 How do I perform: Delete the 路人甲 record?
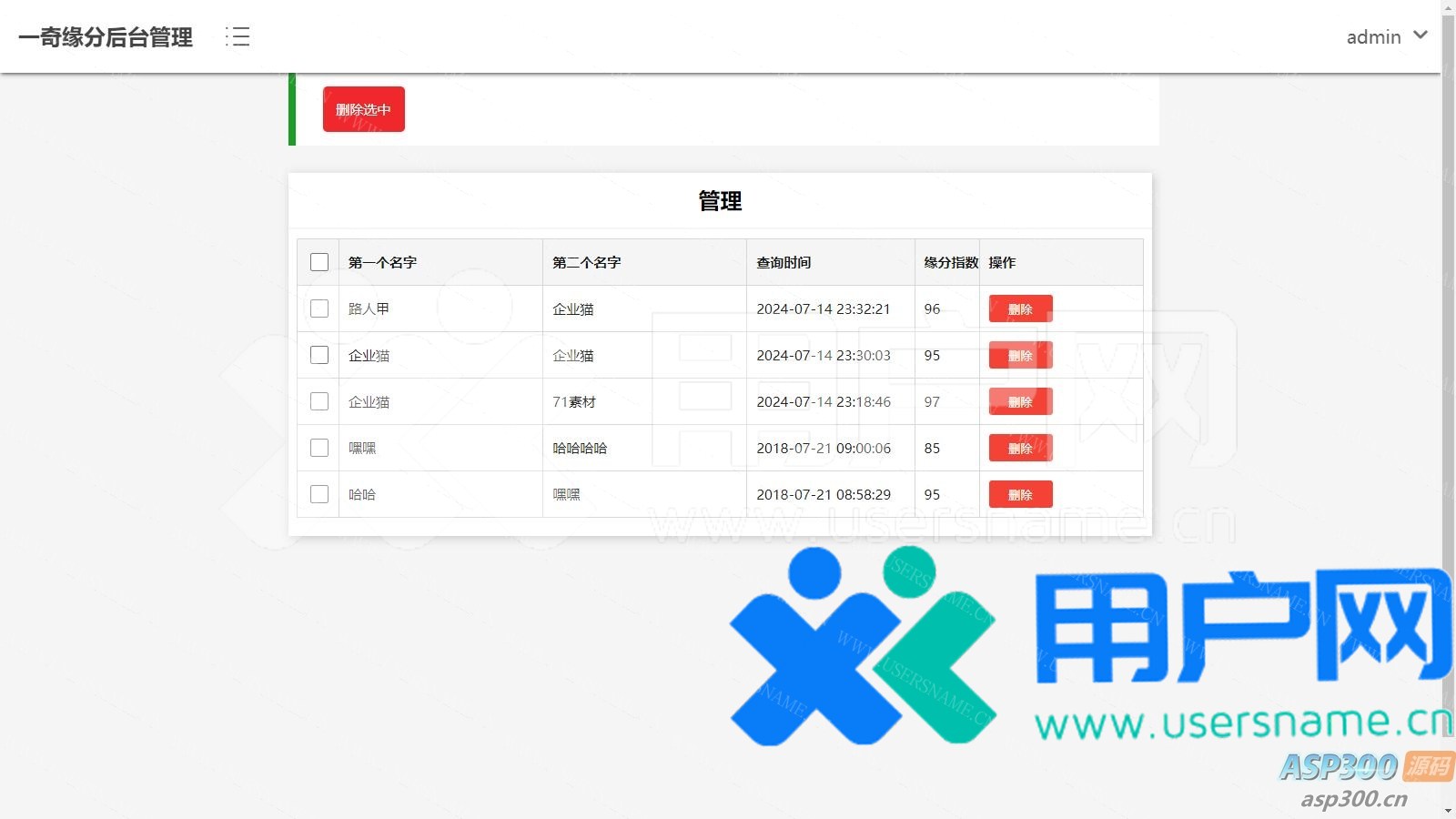[1021, 308]
